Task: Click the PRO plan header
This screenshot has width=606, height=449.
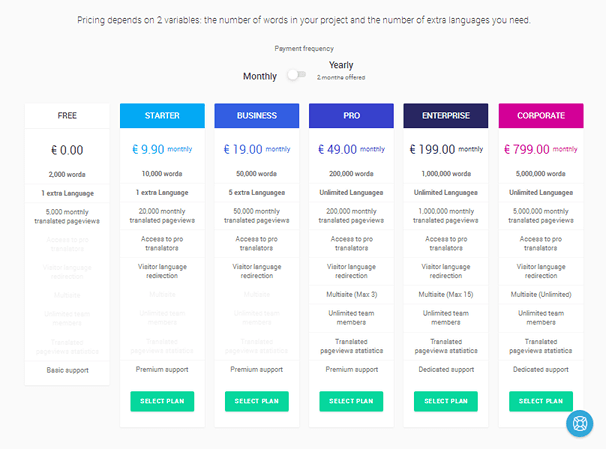Action: tap(351, 116)
